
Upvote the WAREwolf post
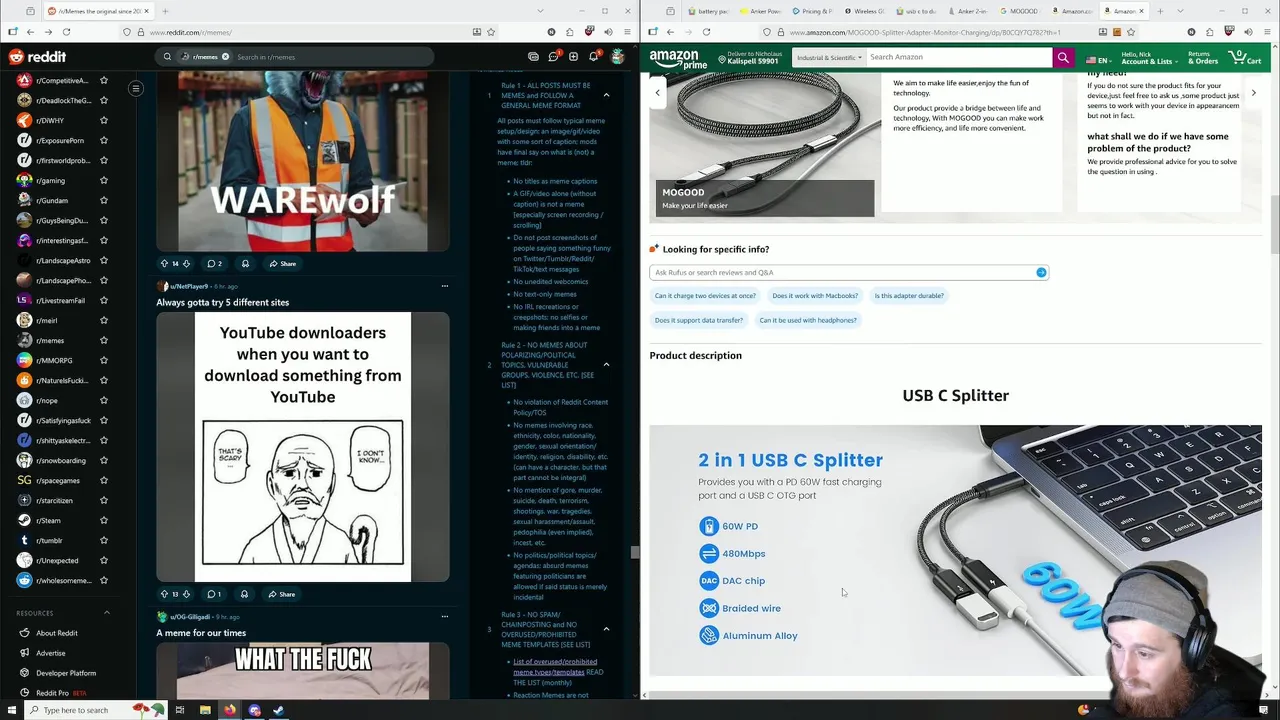pos(164,263)
